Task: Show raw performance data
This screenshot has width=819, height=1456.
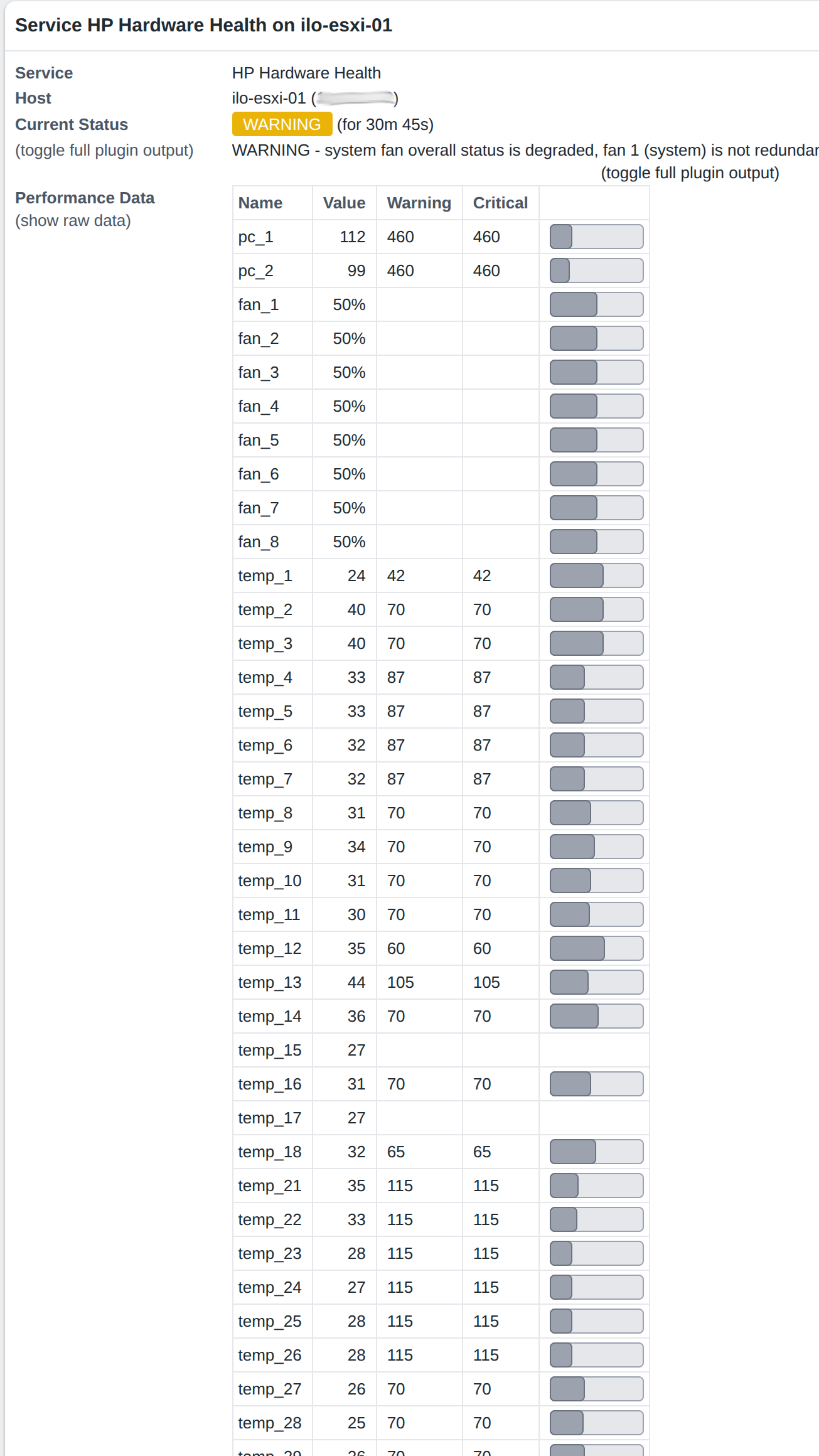Action: 73,221
